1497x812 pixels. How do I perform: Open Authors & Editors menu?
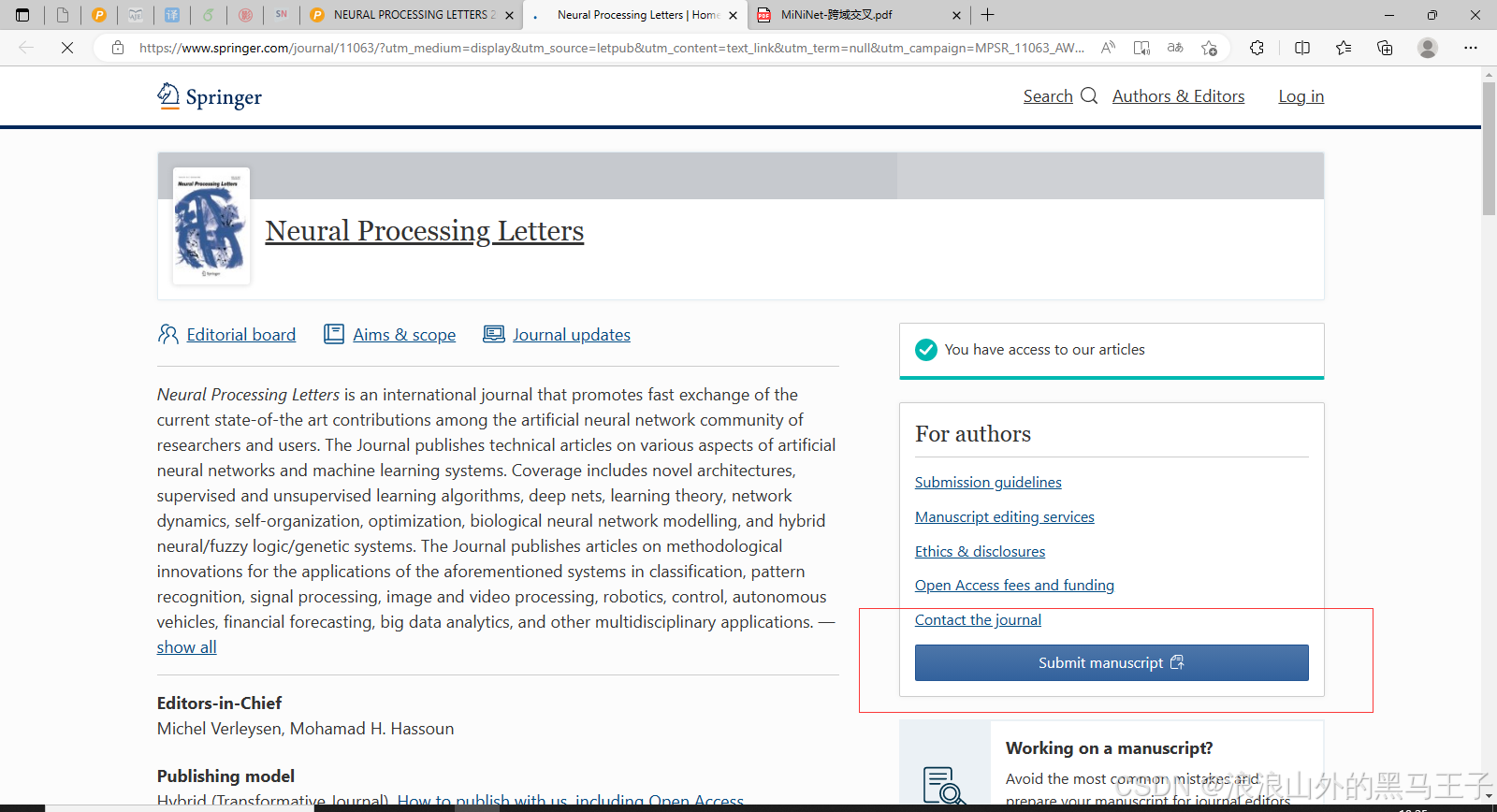click(x=1178, y=96)
